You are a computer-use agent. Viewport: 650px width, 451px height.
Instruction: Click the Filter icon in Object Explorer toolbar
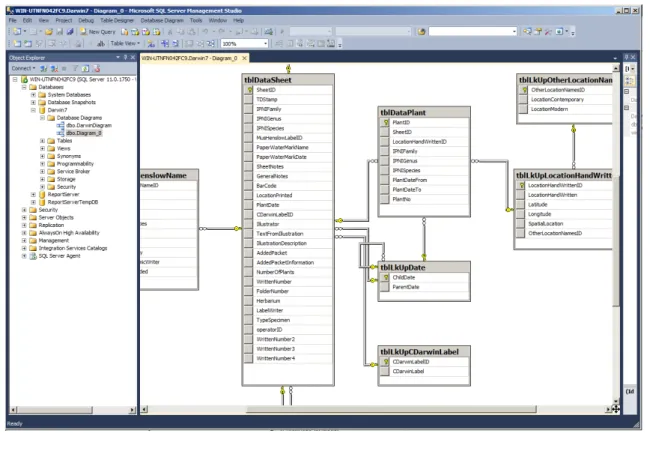(75, 68)
